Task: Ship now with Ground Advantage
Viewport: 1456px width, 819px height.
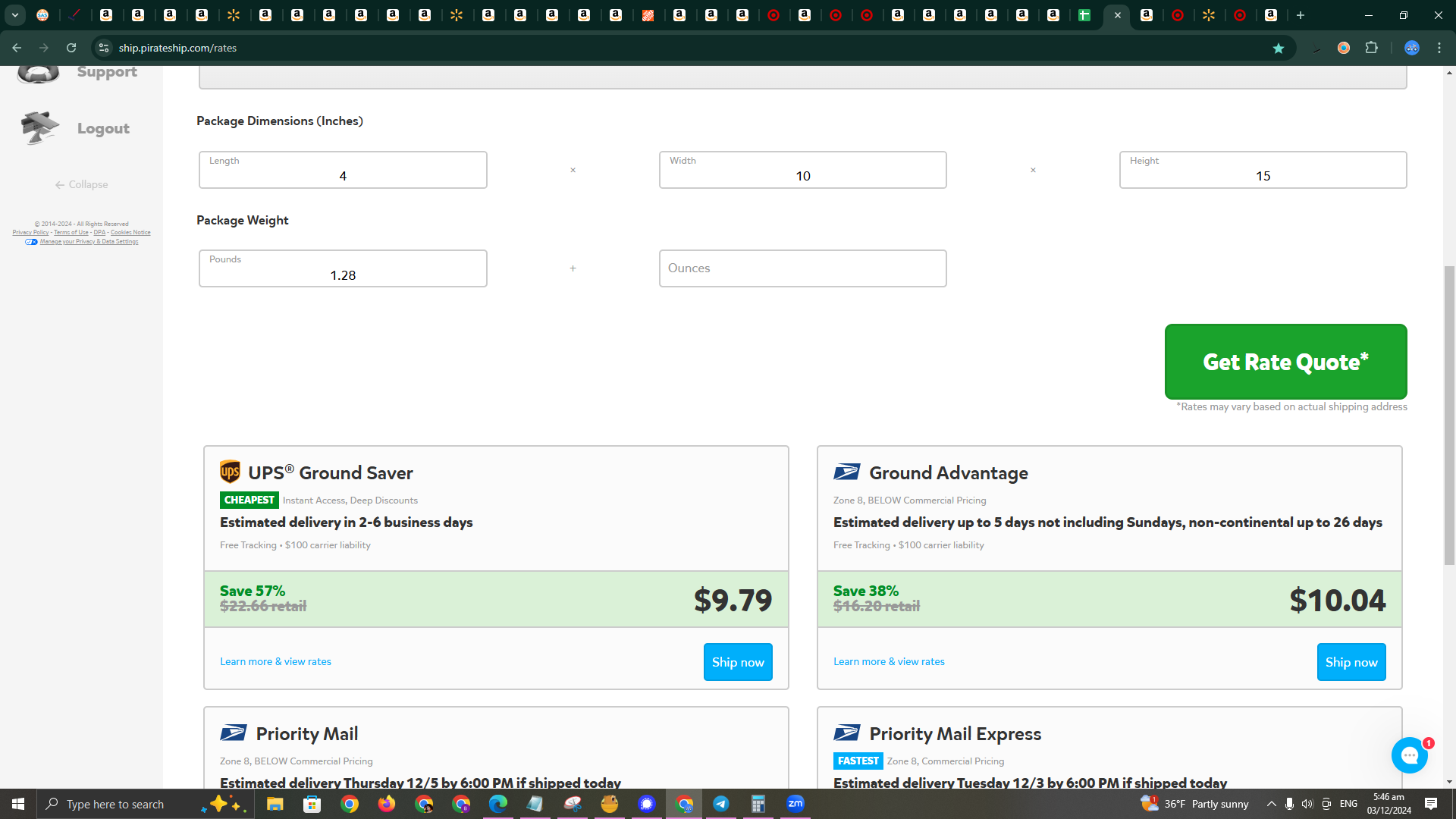Action: click(x=1351, y=662)
